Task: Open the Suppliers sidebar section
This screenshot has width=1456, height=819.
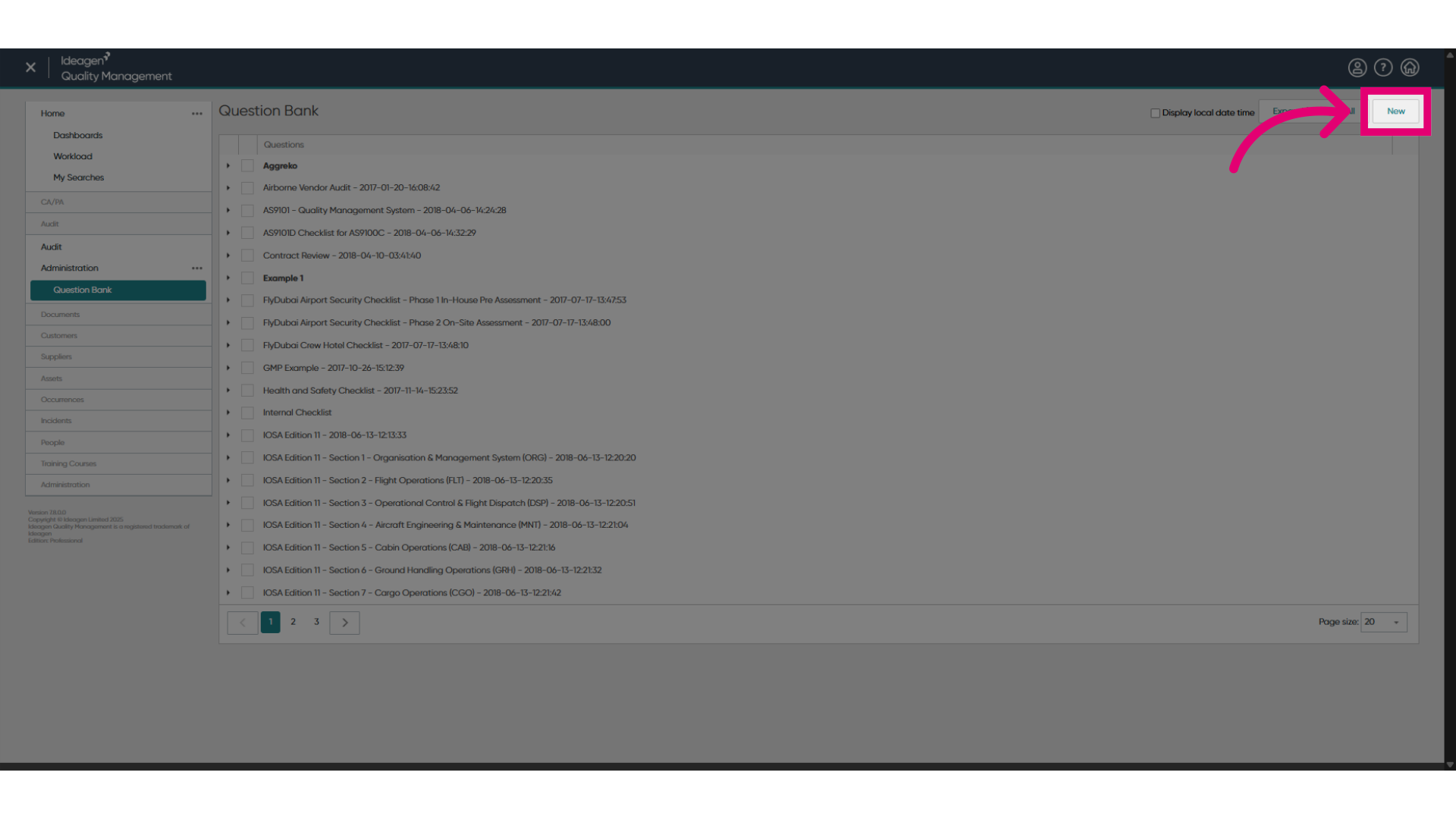Action: click(118, 357)
